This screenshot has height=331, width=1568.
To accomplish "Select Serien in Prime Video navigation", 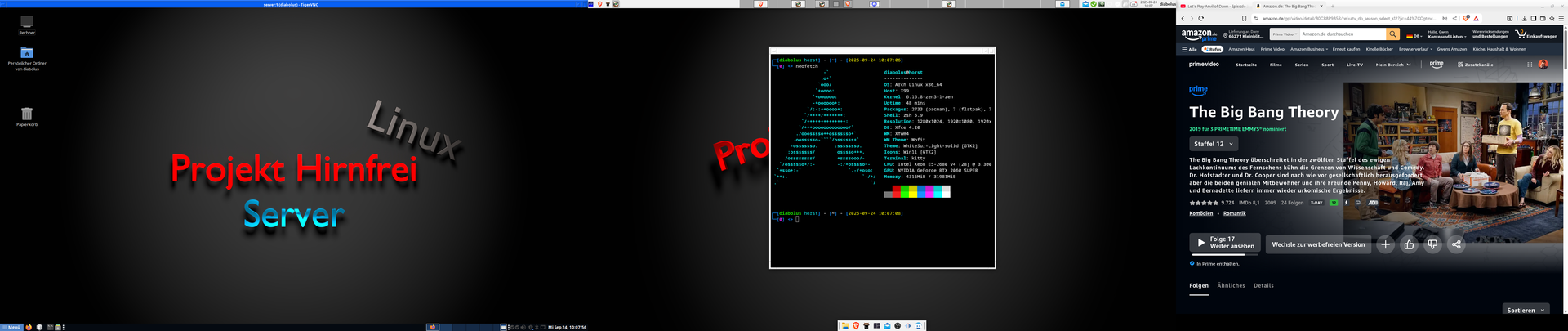I will click(x=1302, y=65).
